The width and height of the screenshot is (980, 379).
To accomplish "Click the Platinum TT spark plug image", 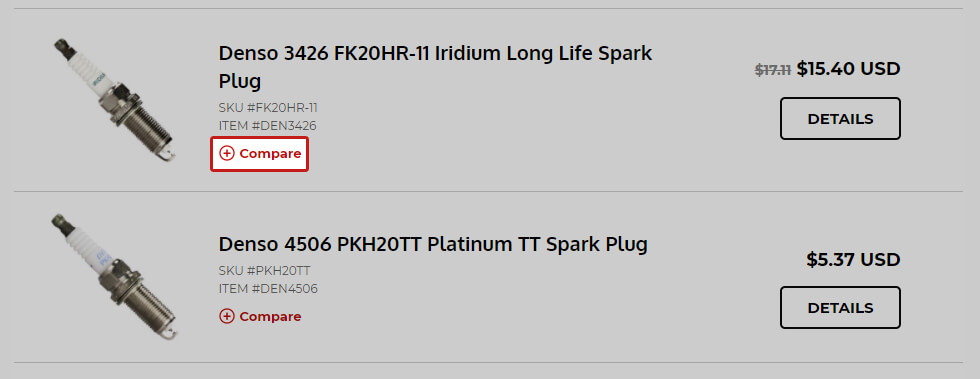I will click(114, 276).
